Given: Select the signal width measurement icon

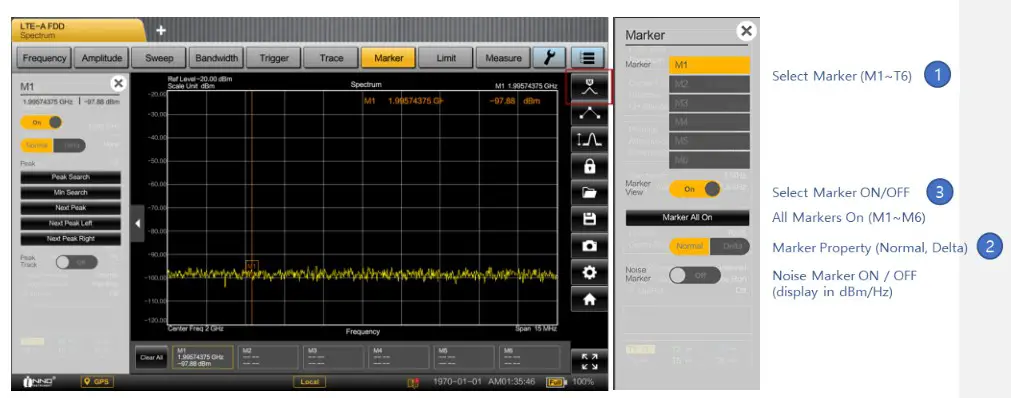Looking at the screenshot, I should click(x=589, y=139).
